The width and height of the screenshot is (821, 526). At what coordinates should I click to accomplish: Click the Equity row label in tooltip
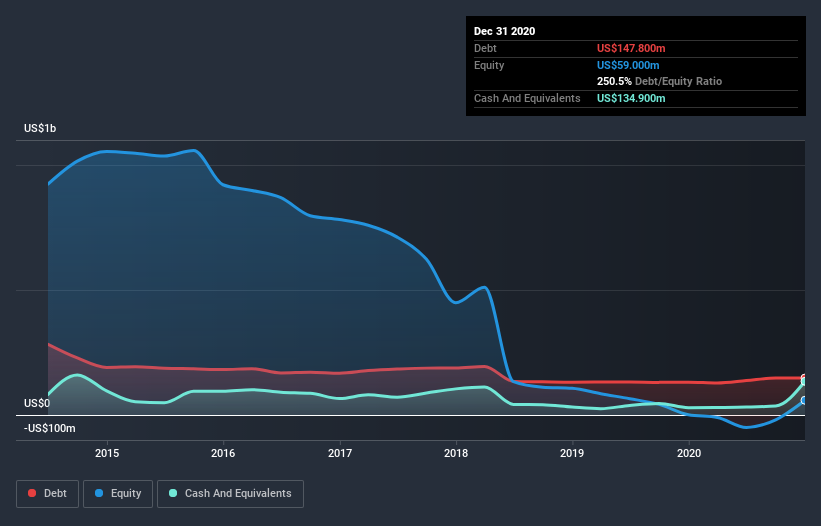pyautogui.click(x=489, y=65)
